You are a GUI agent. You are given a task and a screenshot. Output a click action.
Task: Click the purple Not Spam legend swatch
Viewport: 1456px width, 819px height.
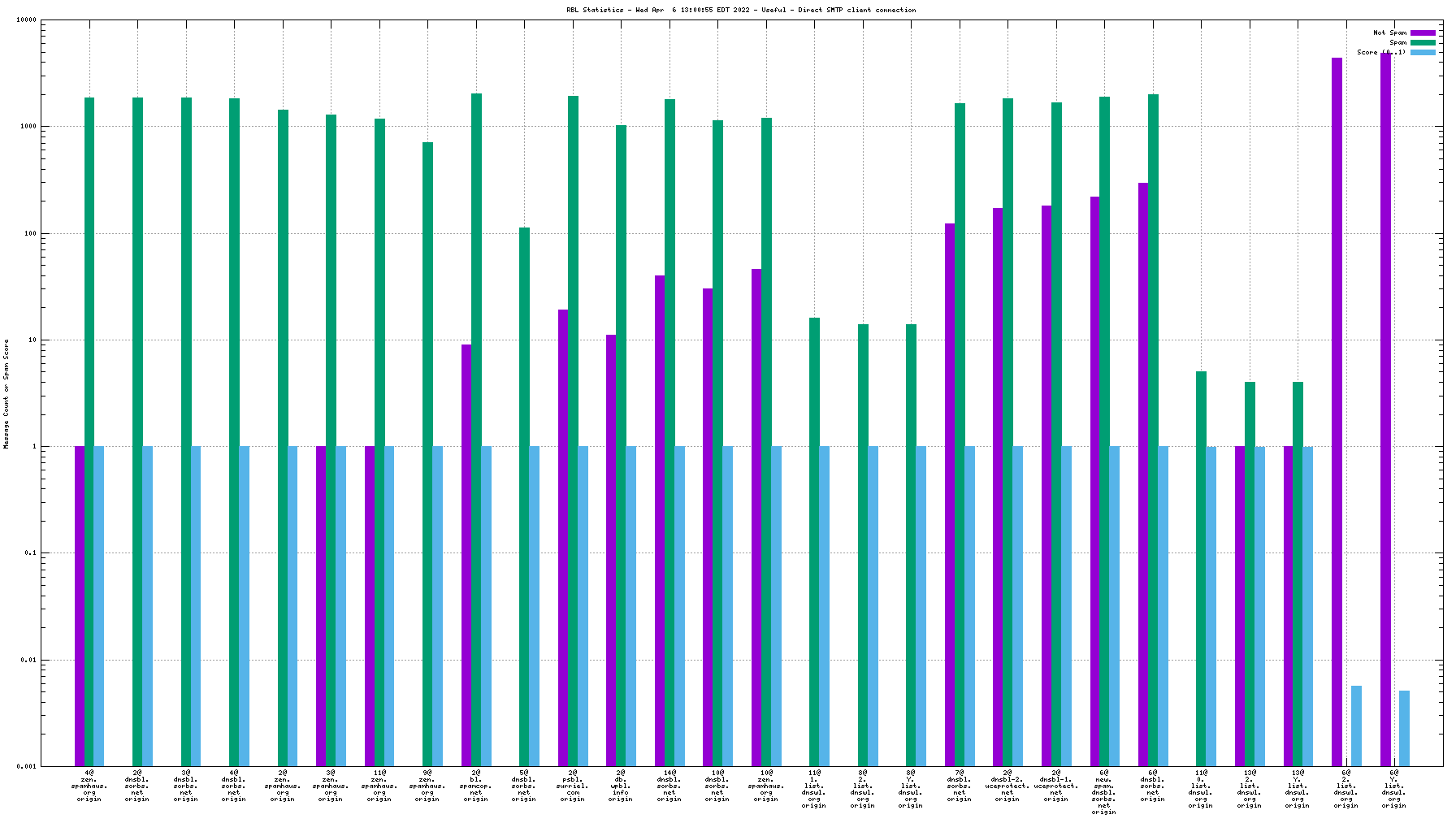[1423, 33]
